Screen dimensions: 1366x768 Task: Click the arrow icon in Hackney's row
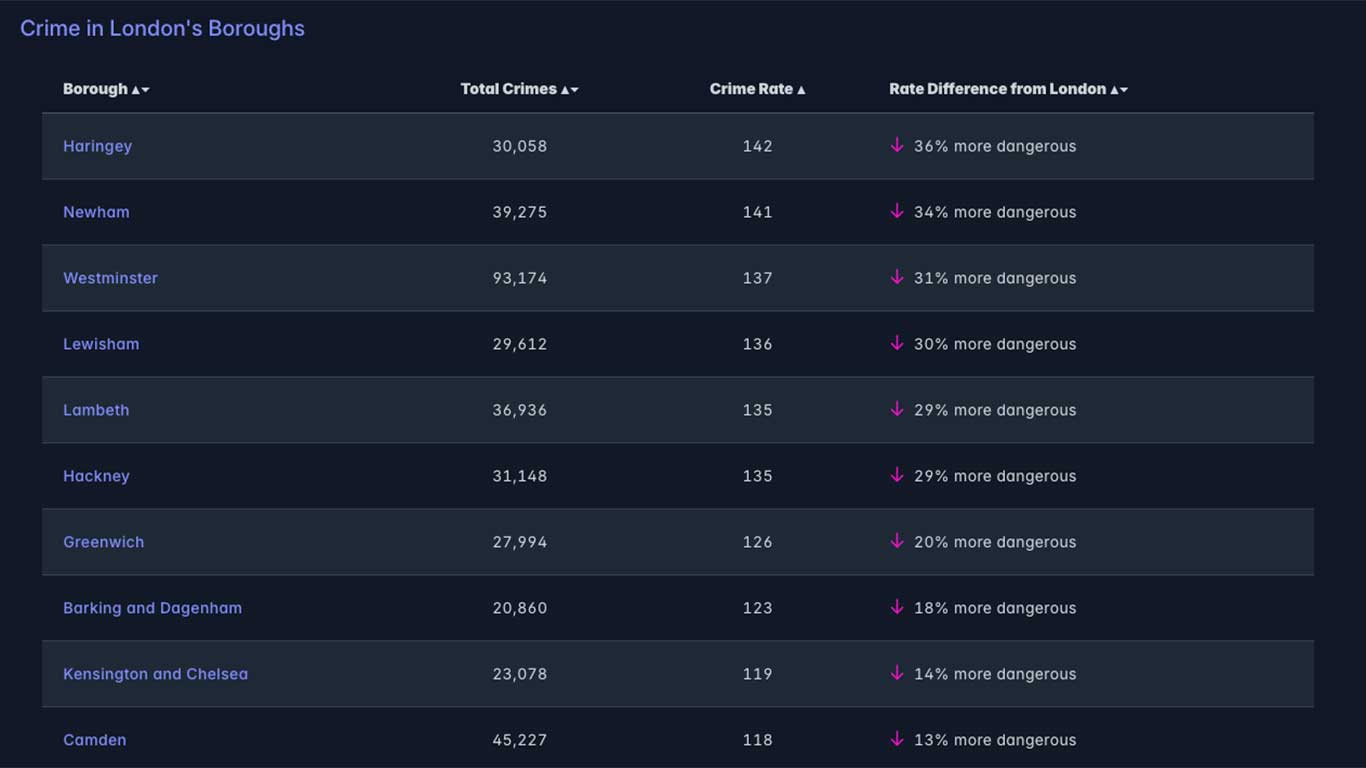pos(897,475)
